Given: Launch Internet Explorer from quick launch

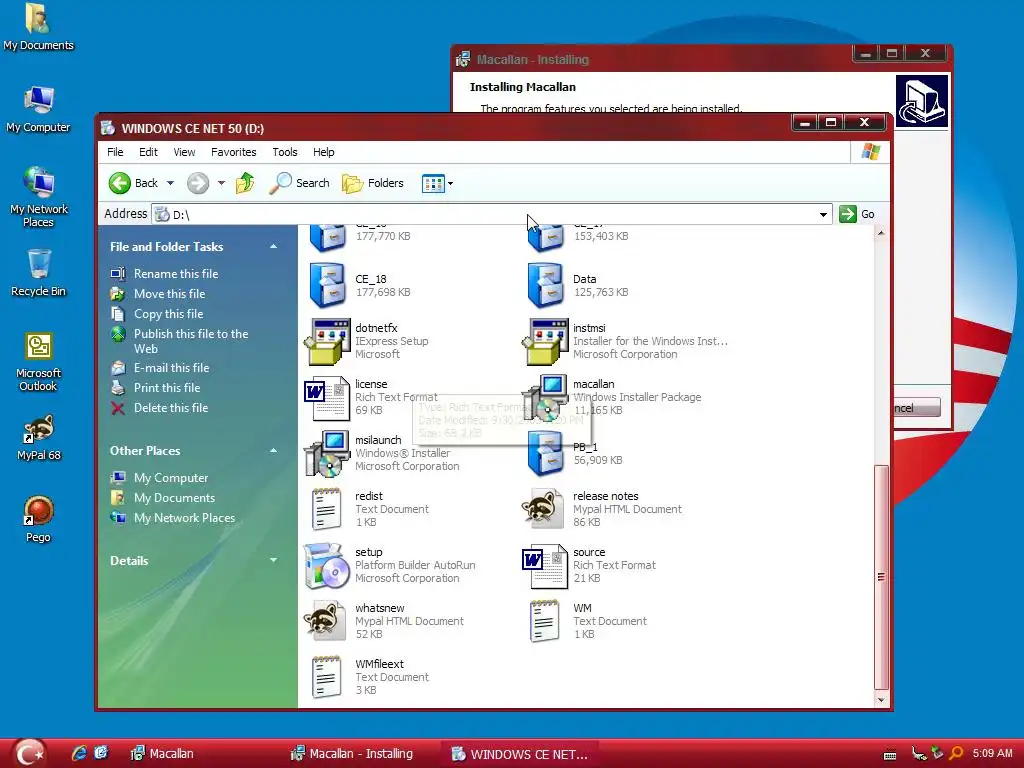Looking at the screenshot, I should pyautogui.click(x=79, y=753).
